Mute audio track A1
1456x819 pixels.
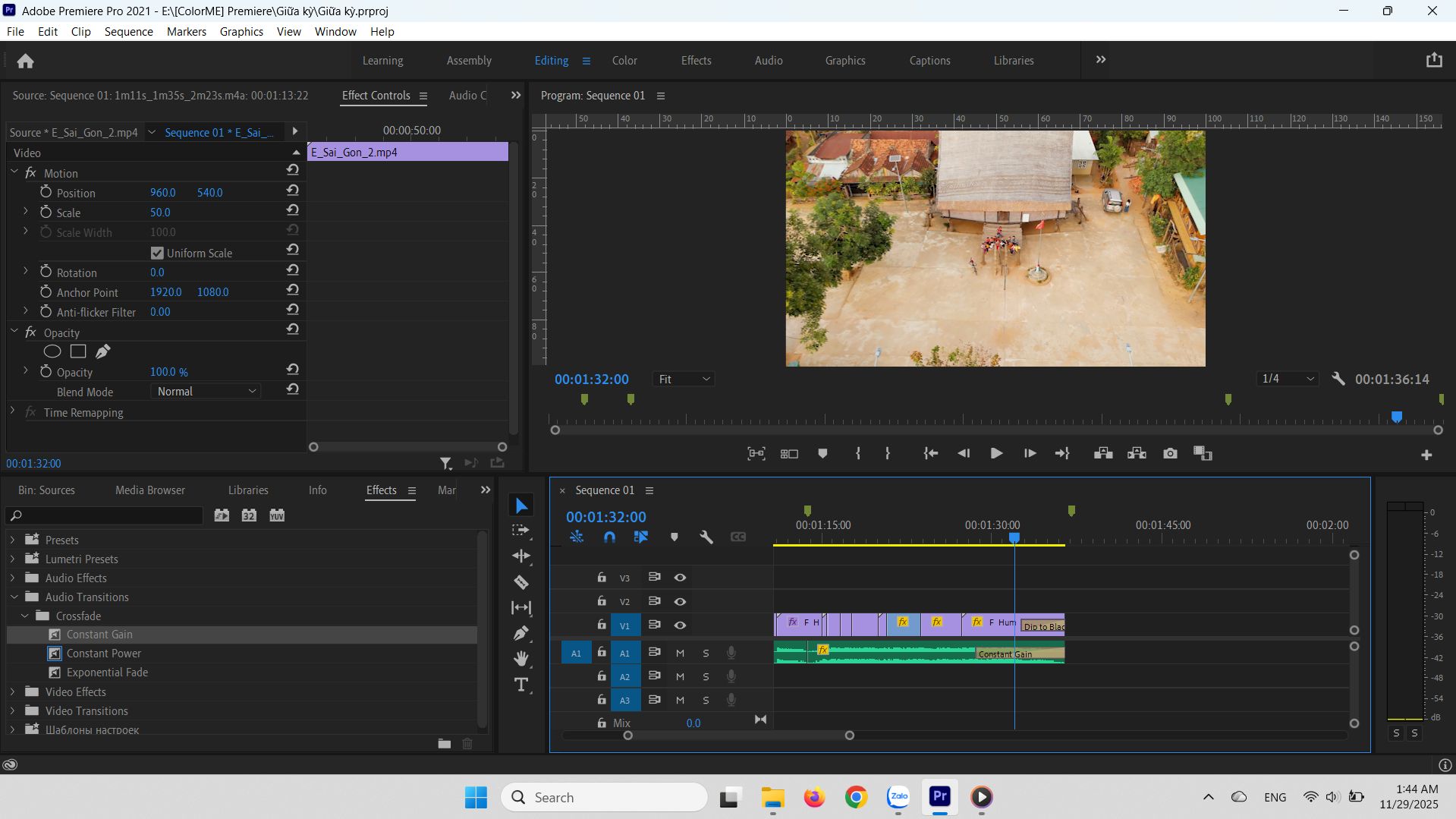(x=680, y=653)
